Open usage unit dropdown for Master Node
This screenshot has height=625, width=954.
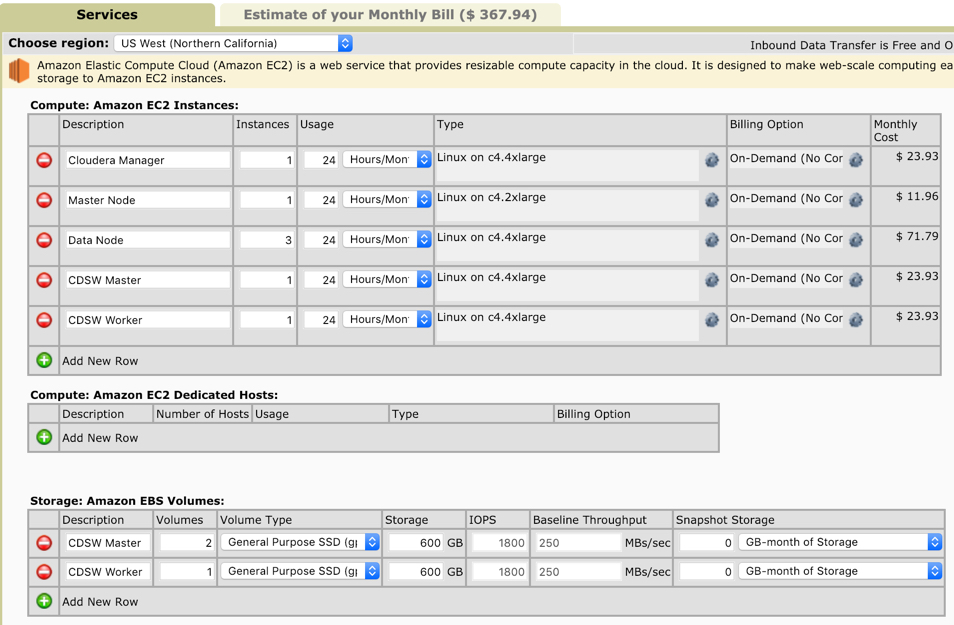[387, 199]
